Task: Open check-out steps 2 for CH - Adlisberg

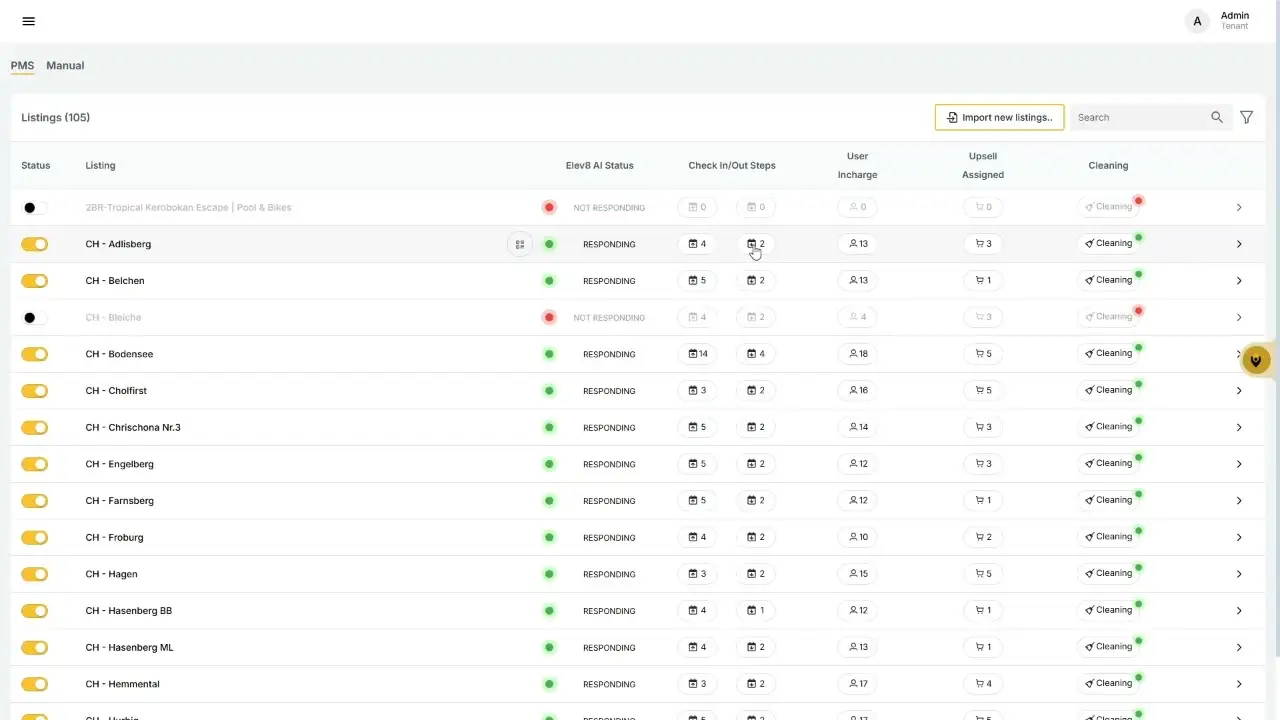Action: coord(756,244)
